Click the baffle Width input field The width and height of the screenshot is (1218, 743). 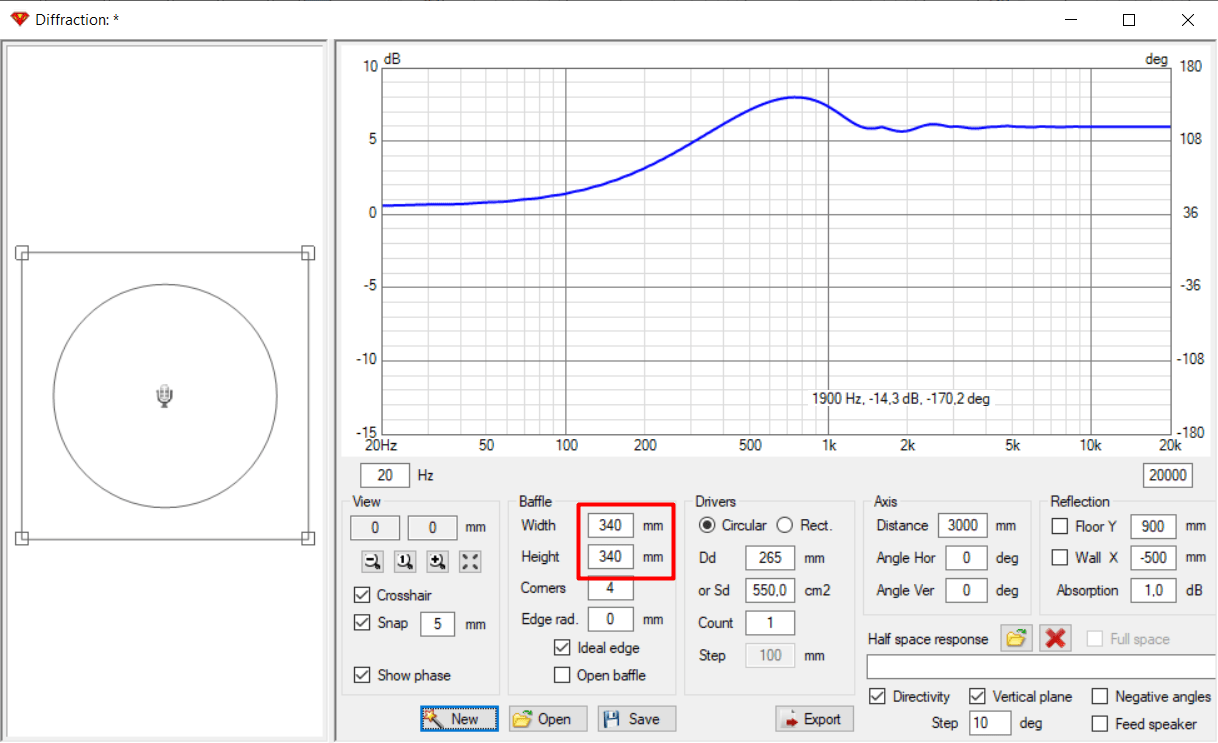[x=610, y=525]
